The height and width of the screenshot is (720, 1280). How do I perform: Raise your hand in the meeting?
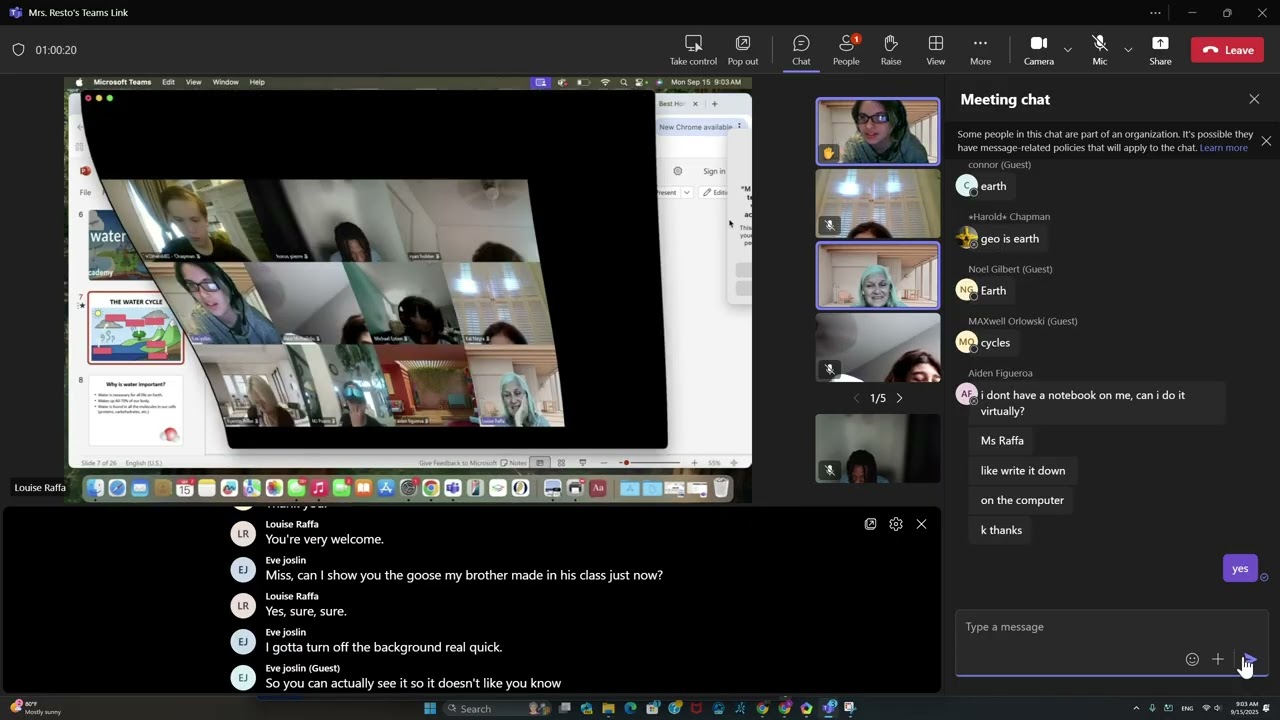click(x=891, y=50)
